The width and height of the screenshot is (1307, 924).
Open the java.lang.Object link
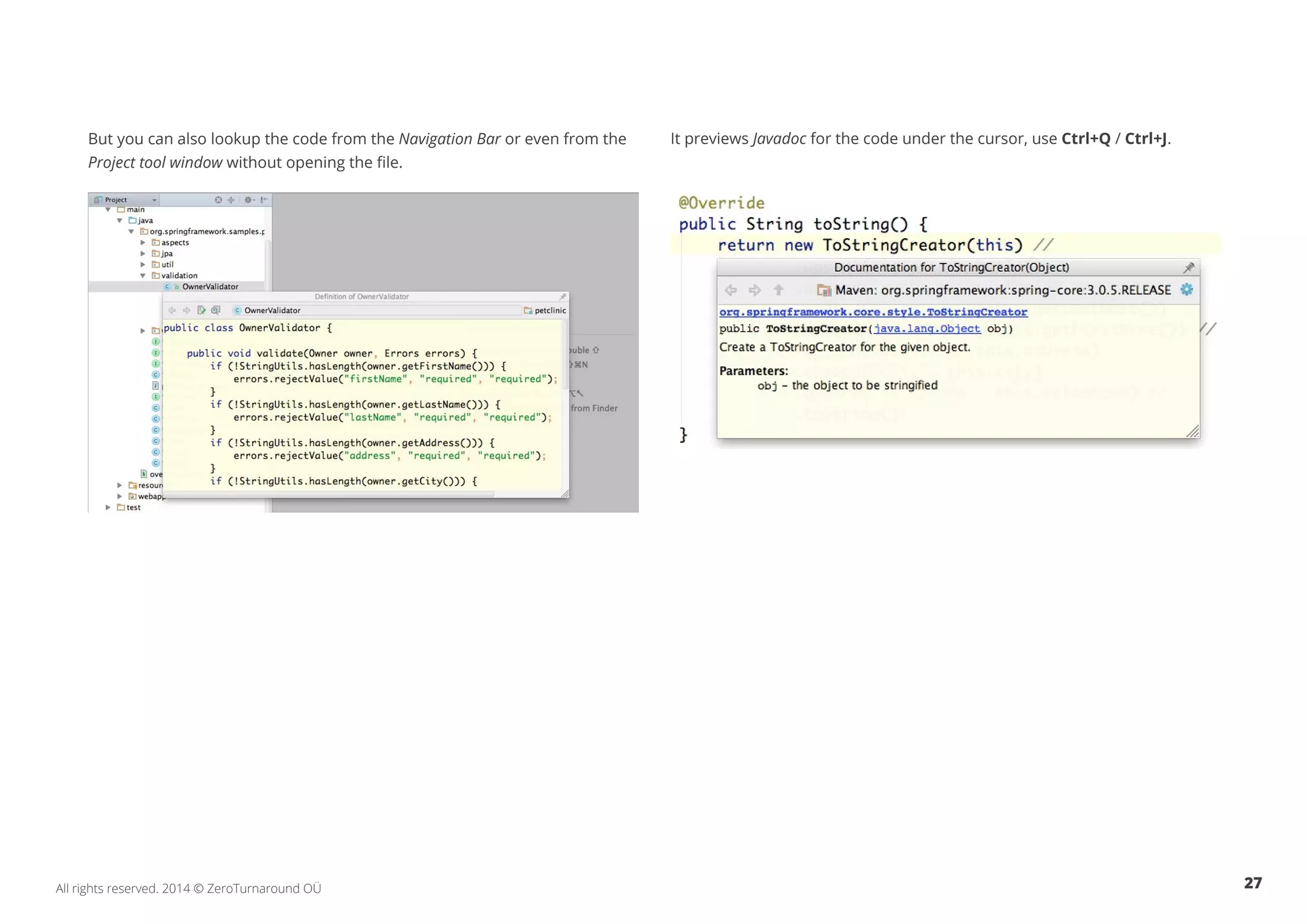pyautogui.click(x=927, y=329)
